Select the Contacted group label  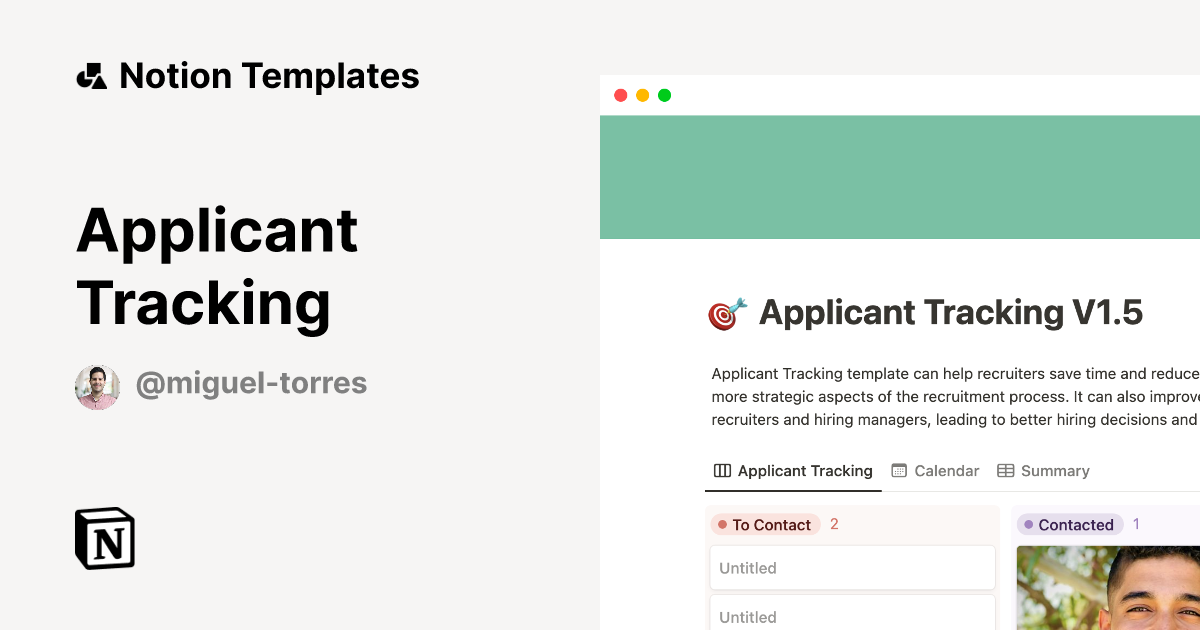point(1077,524)
